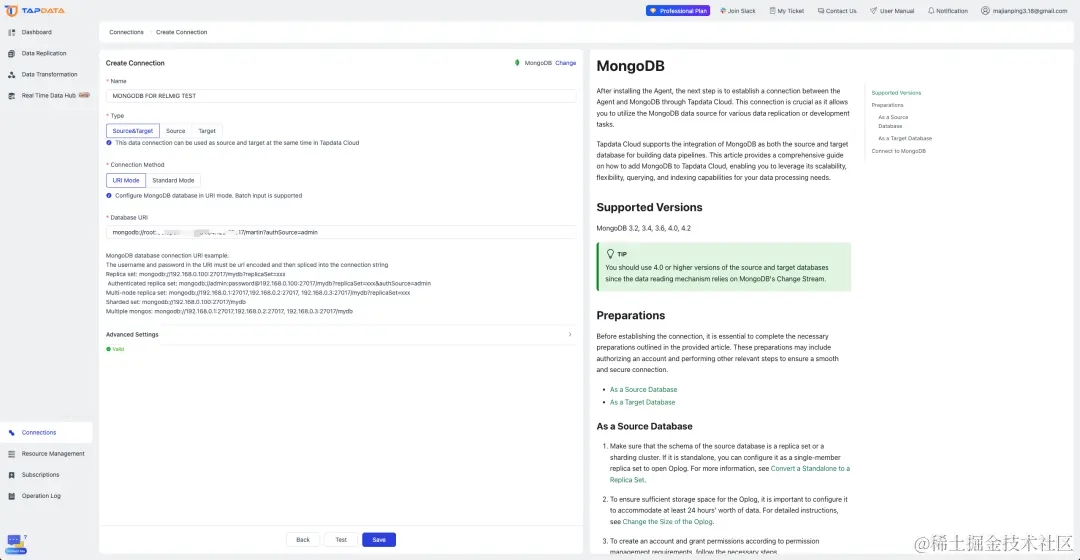The width and height of the screenshot is (1080, 560).
Task: Click the Type info icon
Action: 109,143
